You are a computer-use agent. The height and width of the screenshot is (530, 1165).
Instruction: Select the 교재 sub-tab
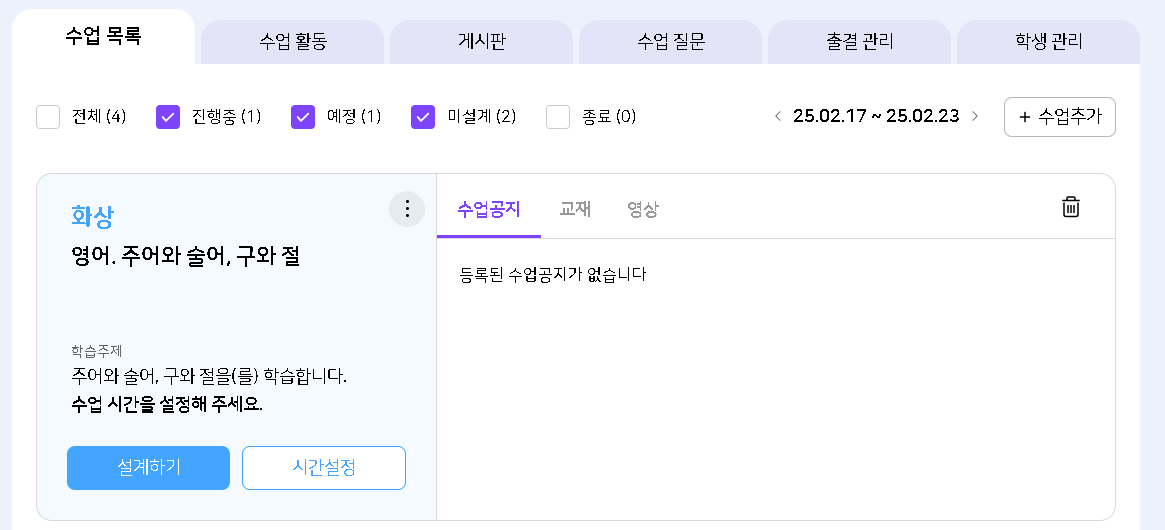[x=575, y=209]
